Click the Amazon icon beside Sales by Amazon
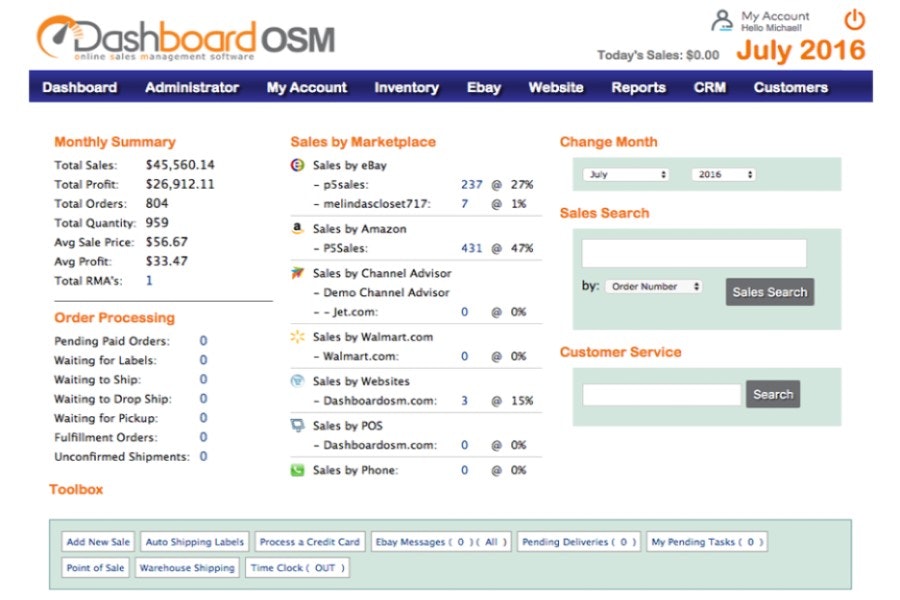The image size is (900, 600). pos(297,228)
